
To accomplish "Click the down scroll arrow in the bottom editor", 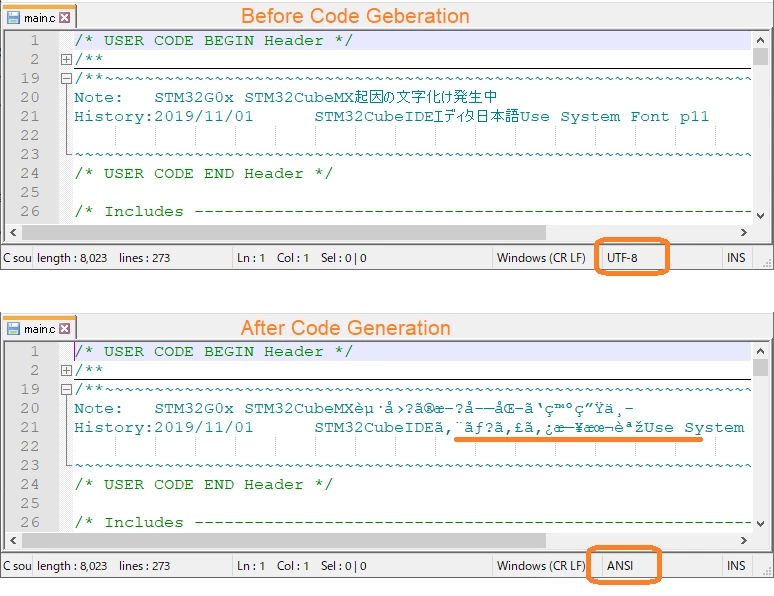I will click(x=760, y=524).
